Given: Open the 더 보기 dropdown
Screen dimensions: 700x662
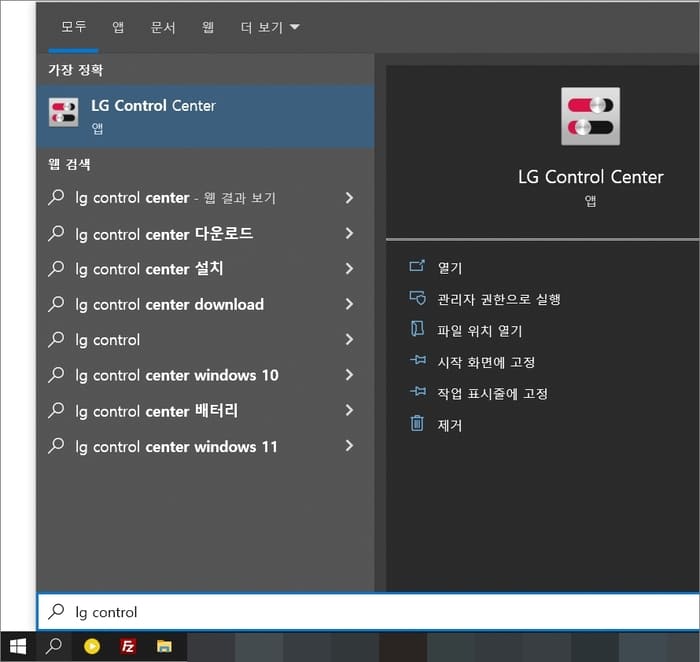Looking at the screenshot, I should pyautogui.click(x=269, y=27).
